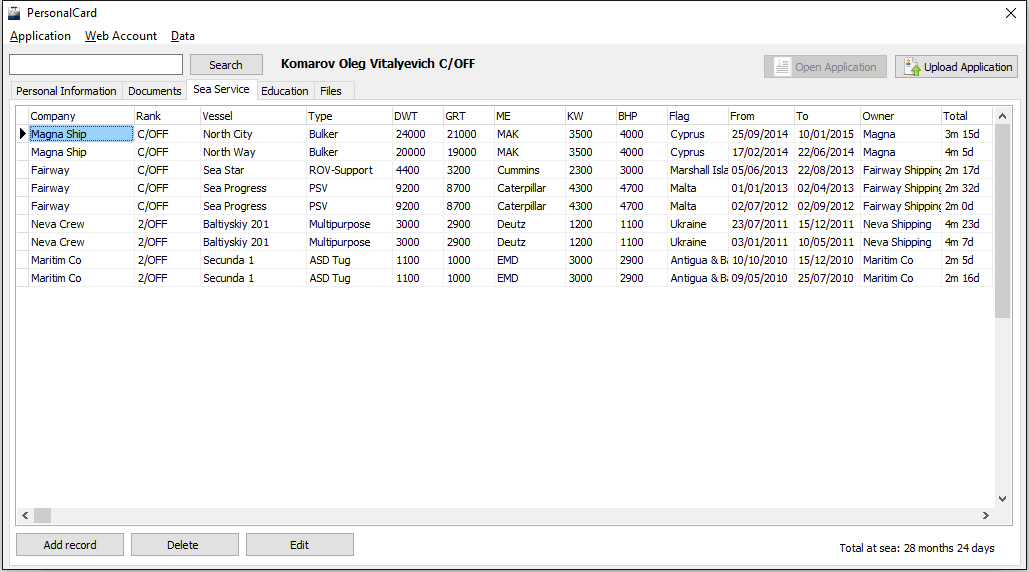This screenshot has height=572, width=1029.
Task: Click the 2m 32d total cell
Action: pos(967,188)
